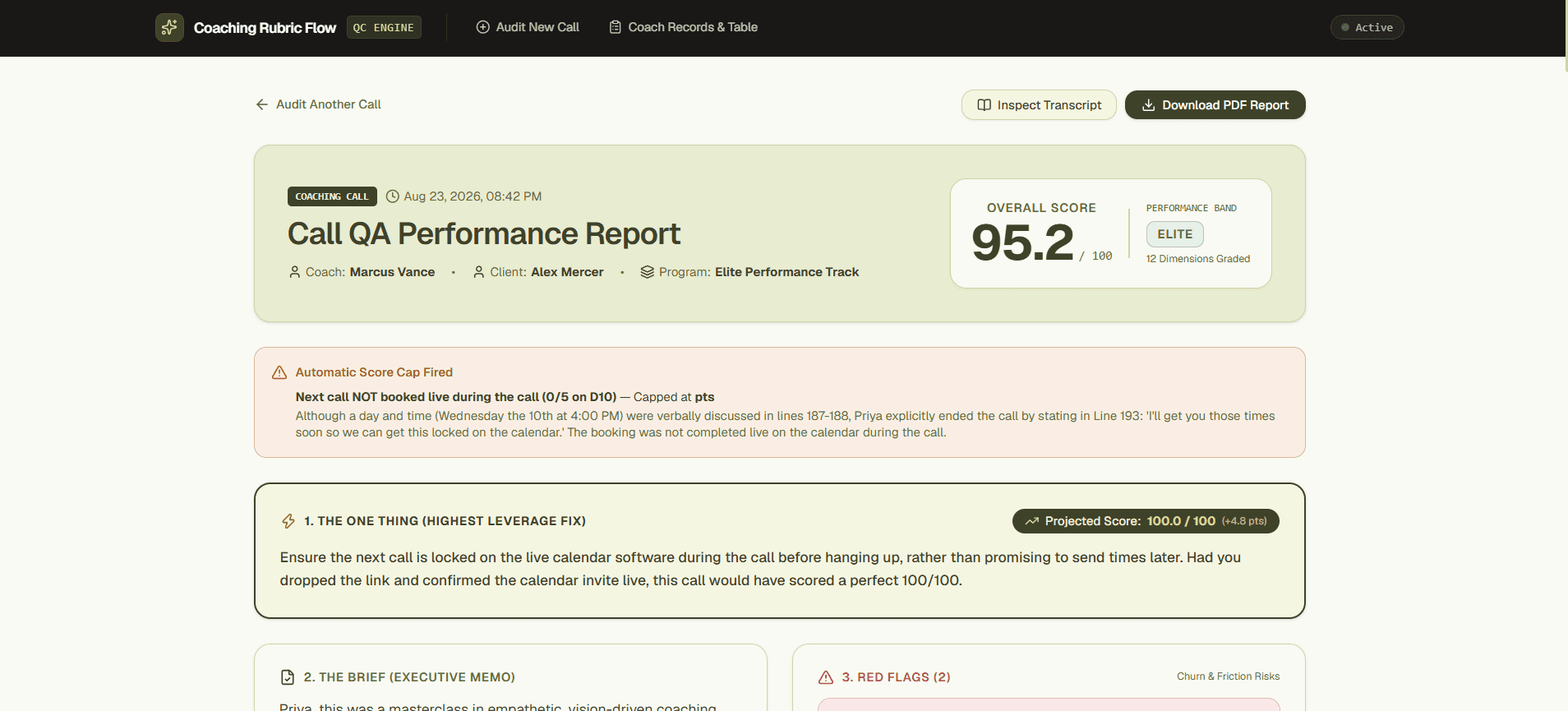Screen dimensions: 1568x711
Task: Click the Call QA Performance Report title
Action: pos(484,234)
